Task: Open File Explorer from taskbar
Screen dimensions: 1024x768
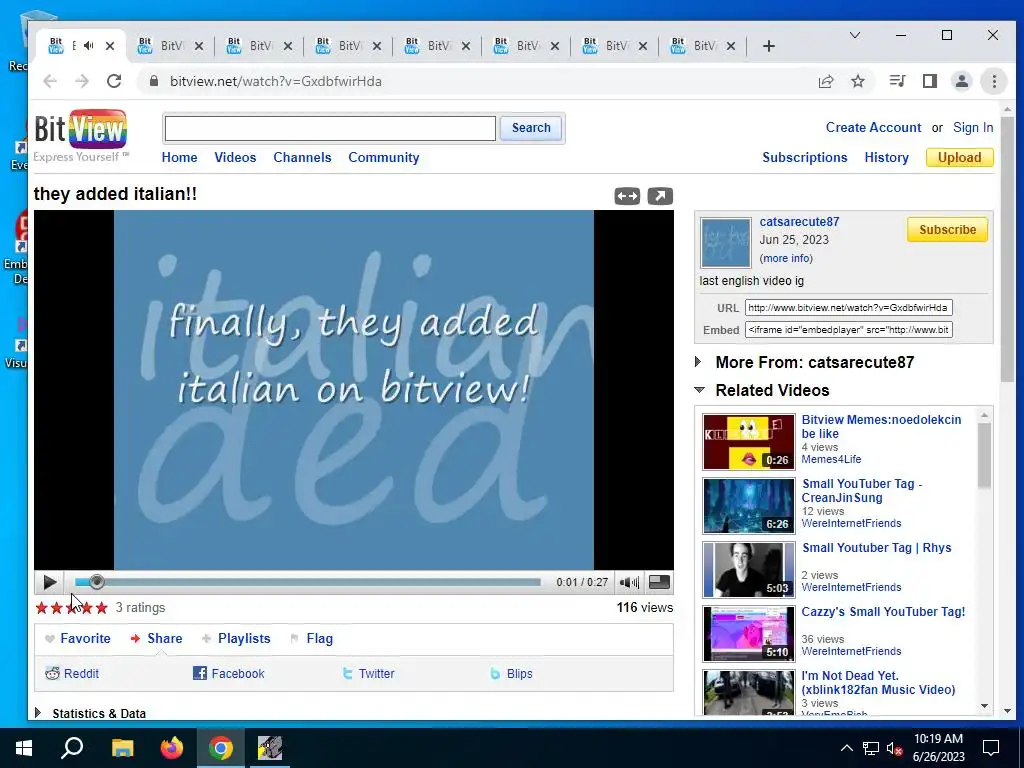Action: click(122, 748)
